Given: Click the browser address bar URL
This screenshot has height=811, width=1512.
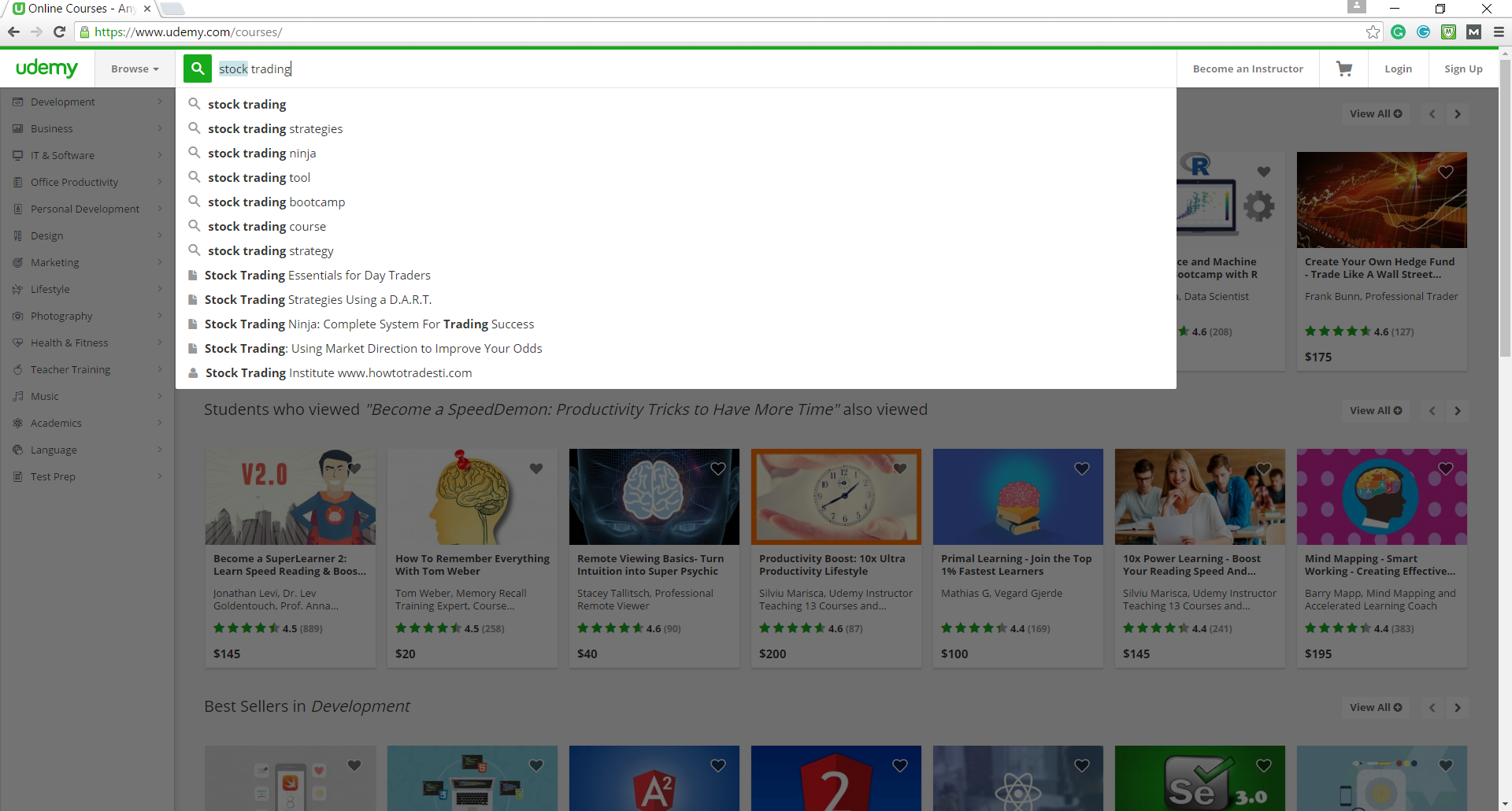Looking at the screenshot, I should 188,32.
